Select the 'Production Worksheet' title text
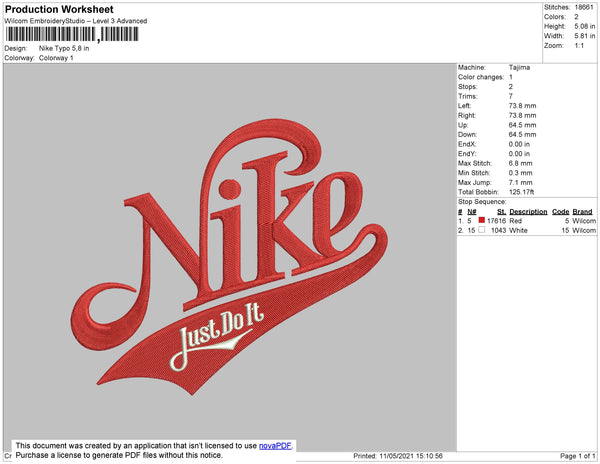Viewport: 600px width, 464px height. [59, 9]
